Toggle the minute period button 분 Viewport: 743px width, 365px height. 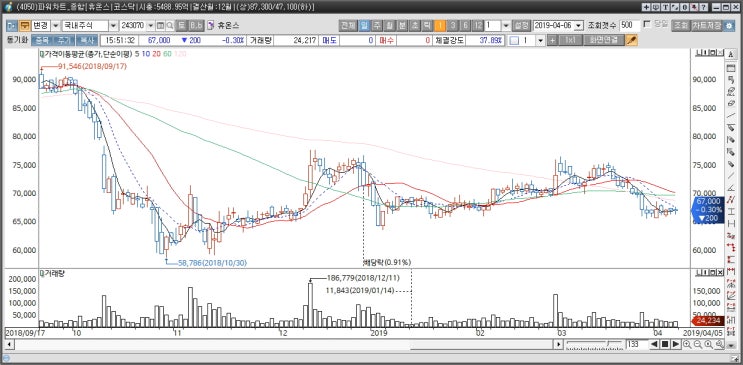pos(402,26)
